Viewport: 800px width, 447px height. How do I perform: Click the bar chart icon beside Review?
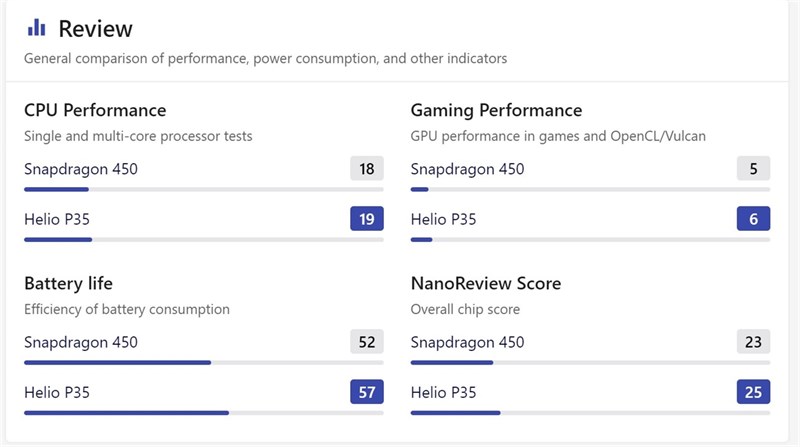click(36, 28)
